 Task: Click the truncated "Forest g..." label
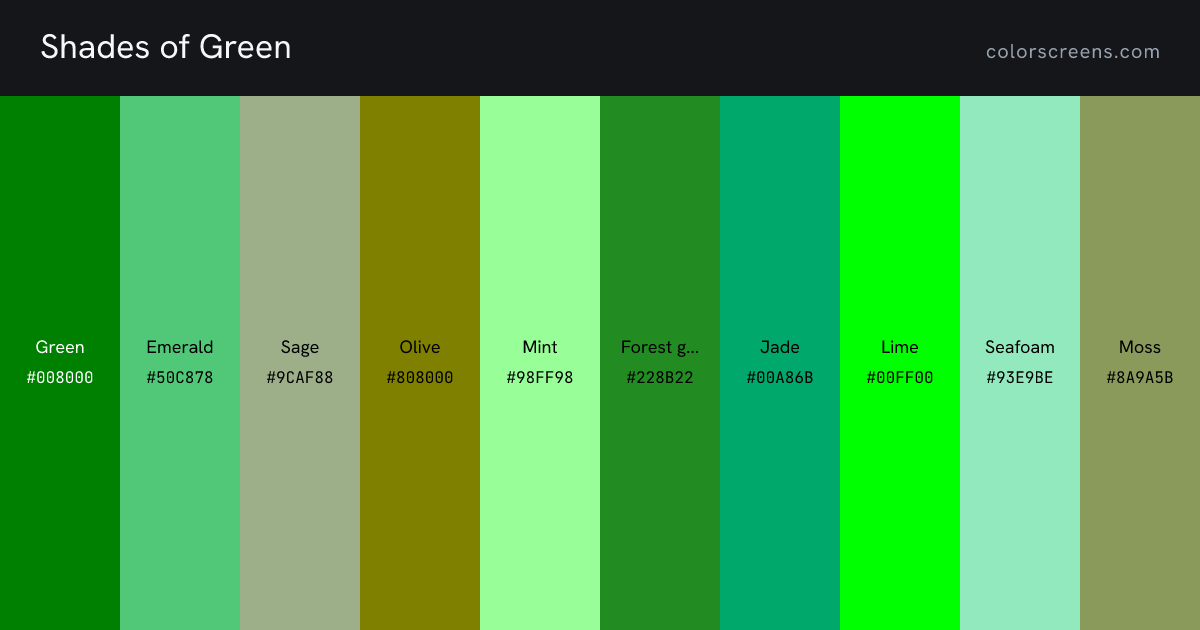click(660, 348)
